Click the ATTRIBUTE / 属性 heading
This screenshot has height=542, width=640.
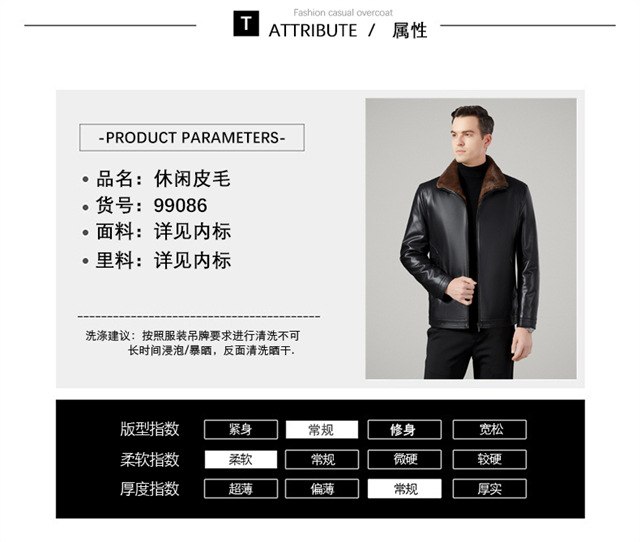(x=348, y=31)
